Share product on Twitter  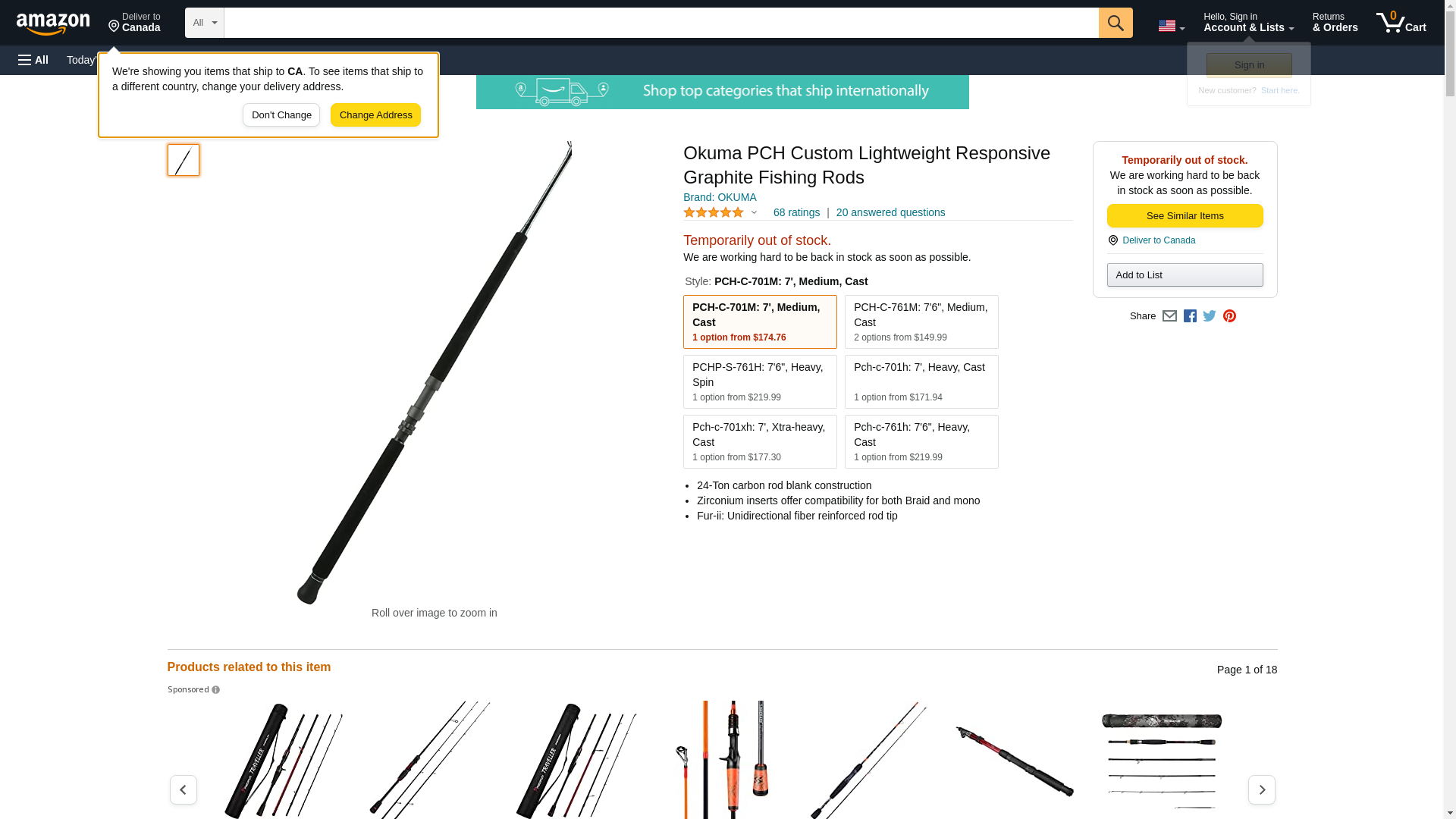[x=1210, y=316]
